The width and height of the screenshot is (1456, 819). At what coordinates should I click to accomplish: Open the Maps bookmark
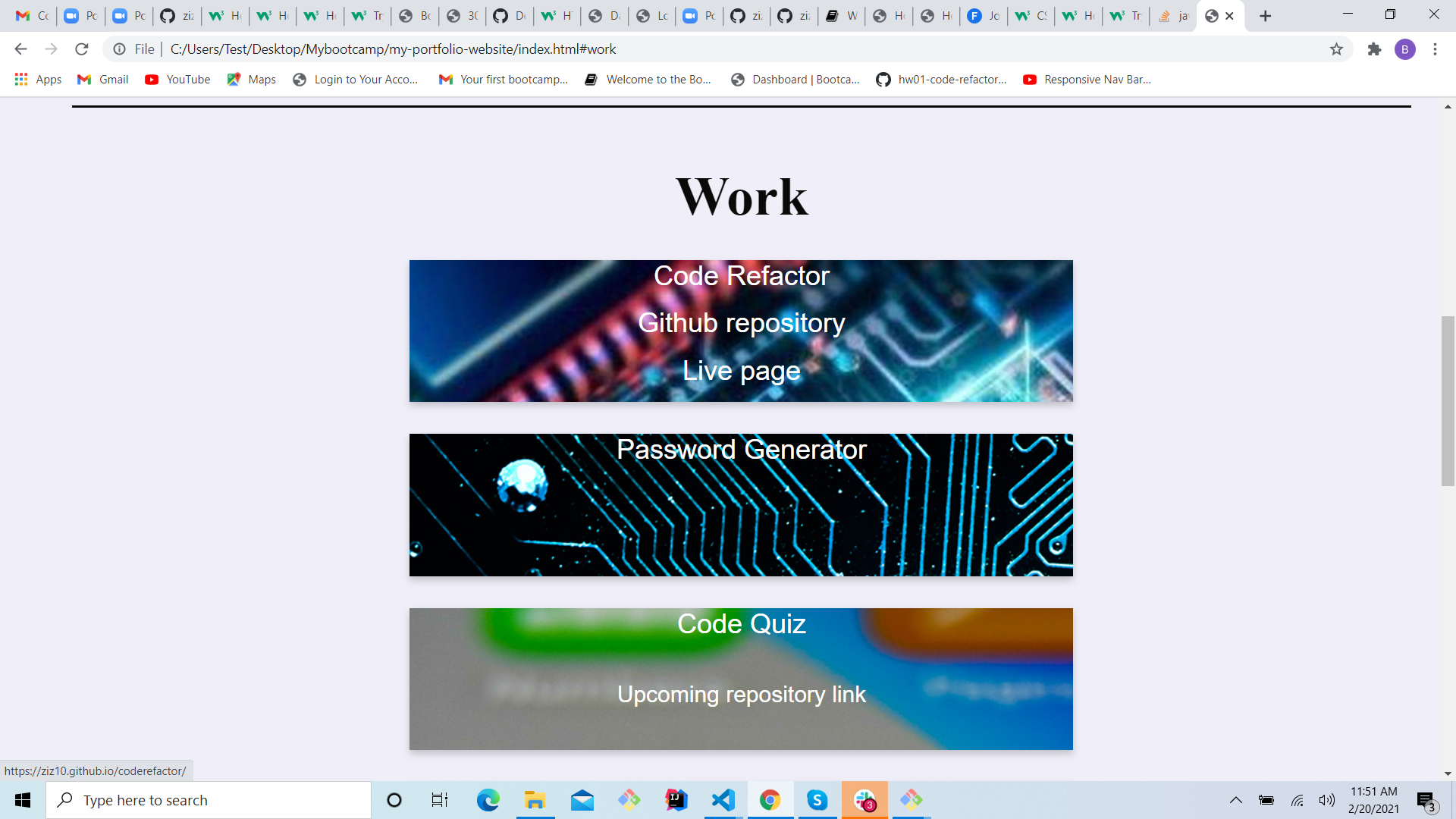tap(252, 80)
